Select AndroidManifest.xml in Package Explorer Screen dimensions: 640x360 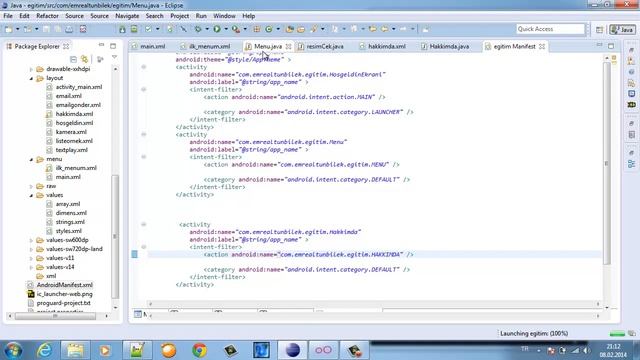64,285
